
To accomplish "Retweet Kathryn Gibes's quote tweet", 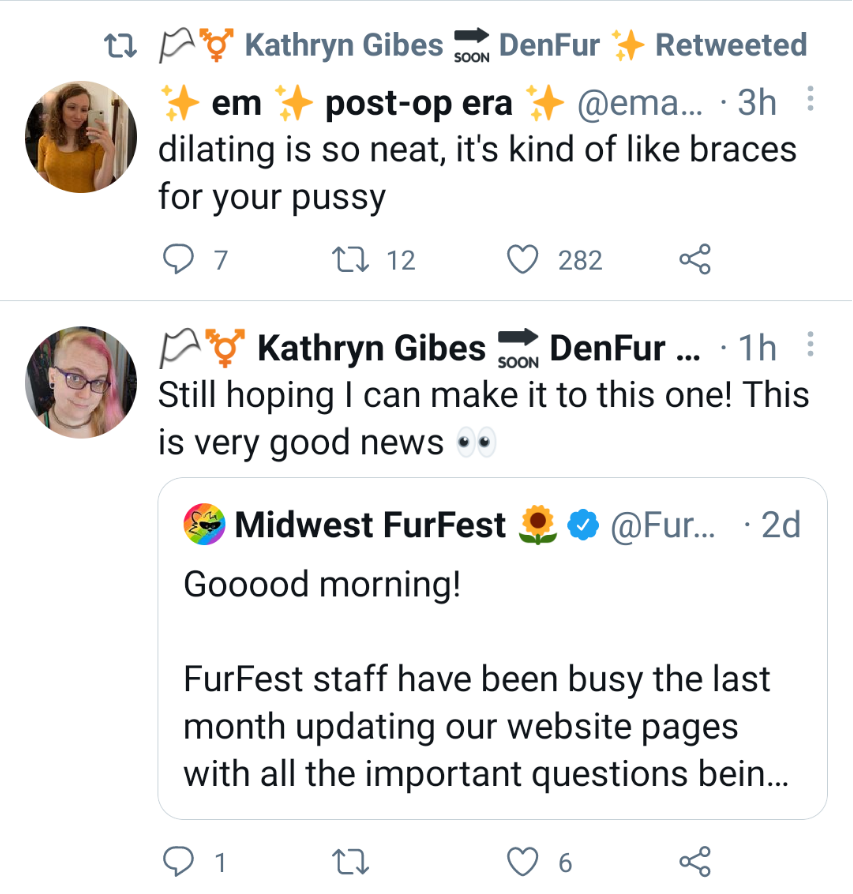I will tap(351, 862).
